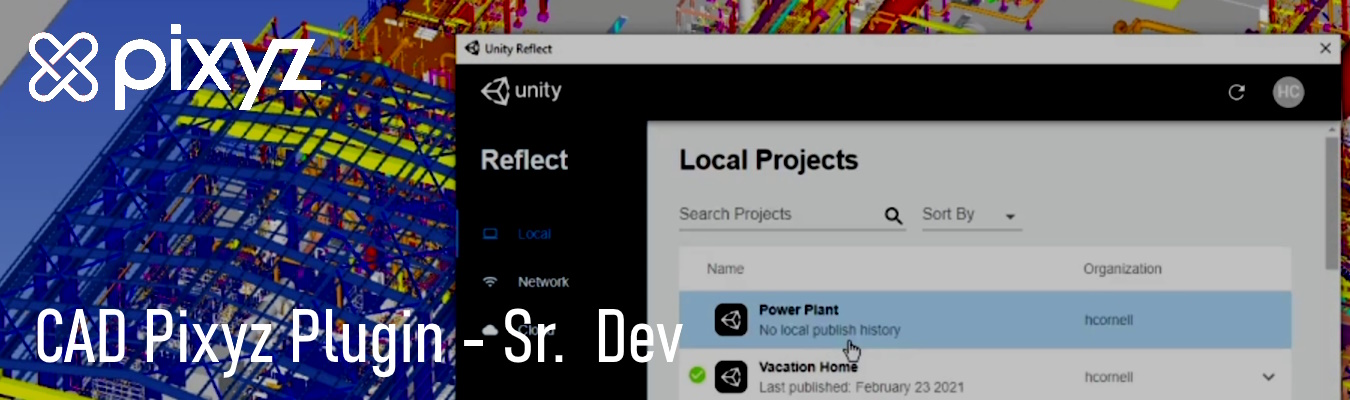The image size is (1350, 400).
Task: Open the HC user avatar menu
Action: 1288,92
